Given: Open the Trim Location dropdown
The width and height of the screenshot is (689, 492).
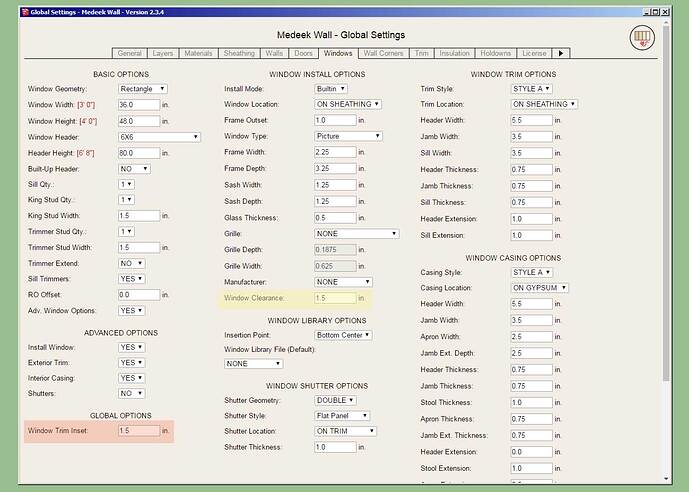Looking at the screenshot, I should coord(544,104).
